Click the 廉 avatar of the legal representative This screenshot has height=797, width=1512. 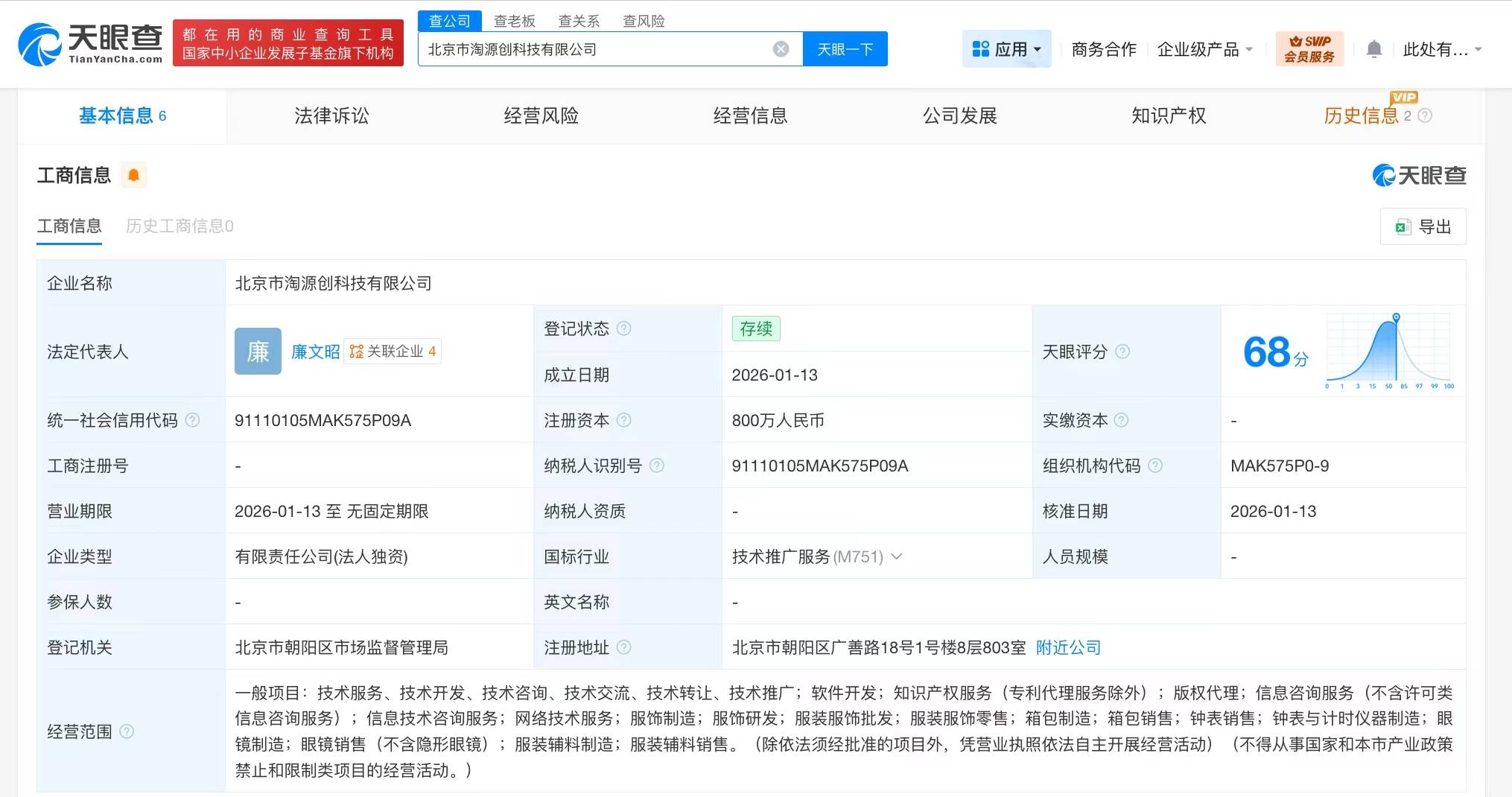tap(257, 351)
